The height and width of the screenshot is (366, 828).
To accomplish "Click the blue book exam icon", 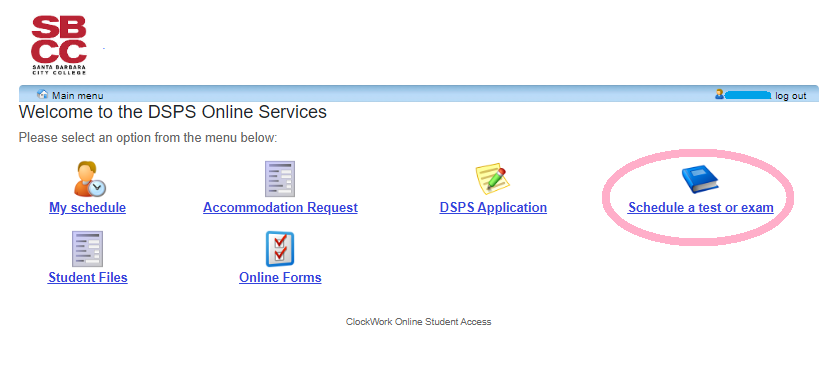I will click(x=700, y=180).
